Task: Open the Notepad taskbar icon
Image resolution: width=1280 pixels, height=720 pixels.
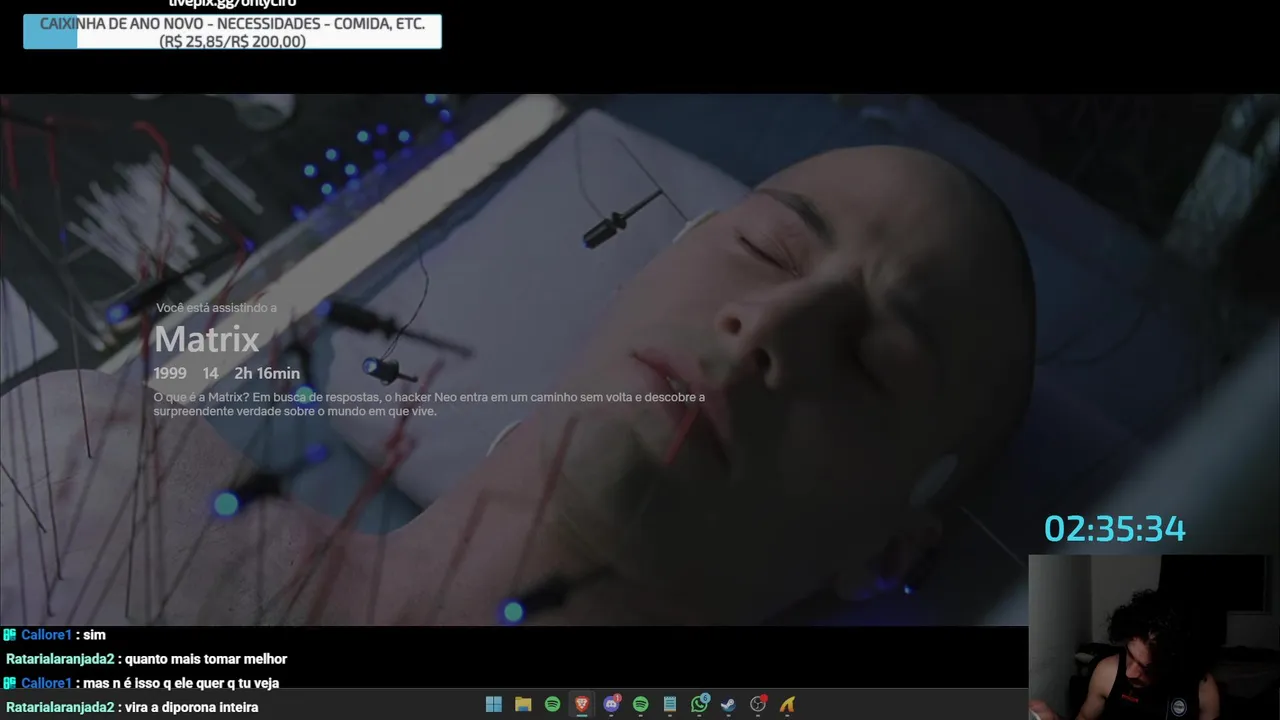Action: 670,704
